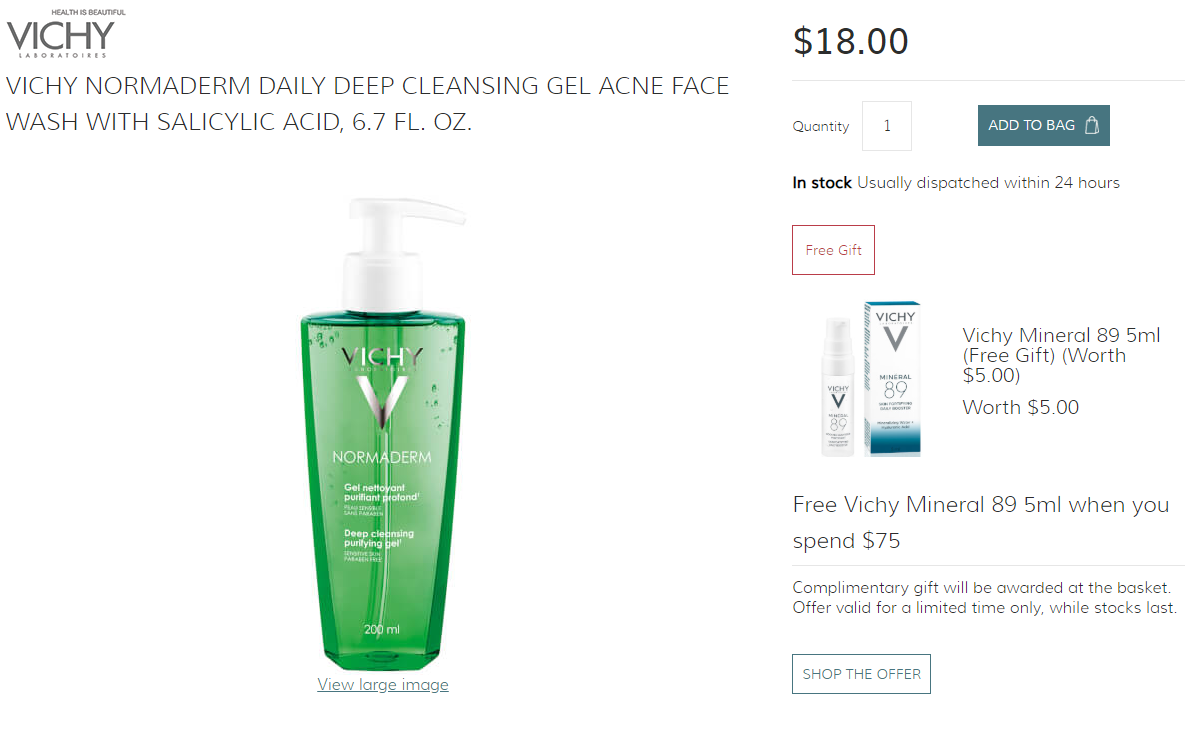Screen dimensions: 1203x740
Task: Click the $18.00 price
Action: [x=851, y=41]
